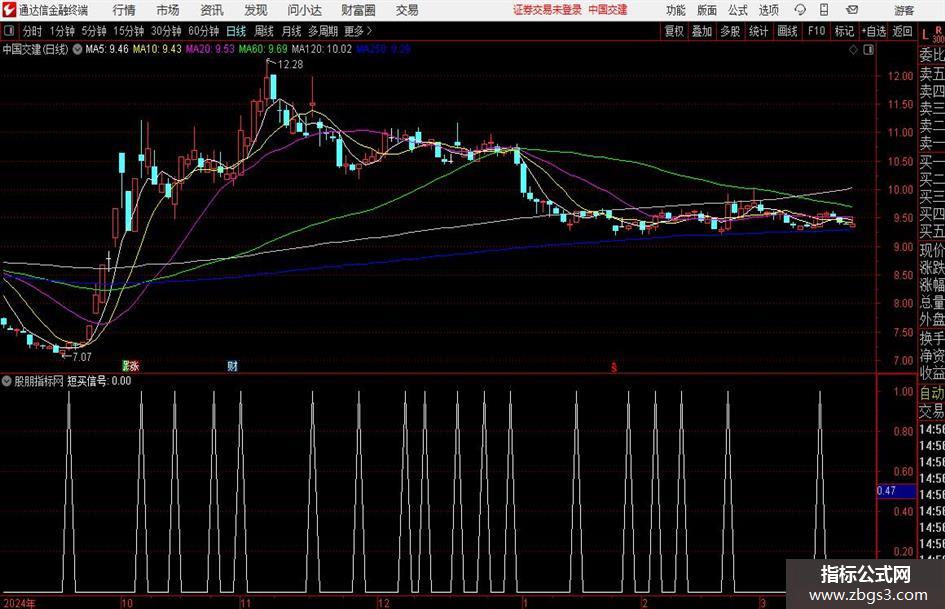Select the 日线 daily period tab
Viewport: 945px width, 609px height.
[236, 31]
